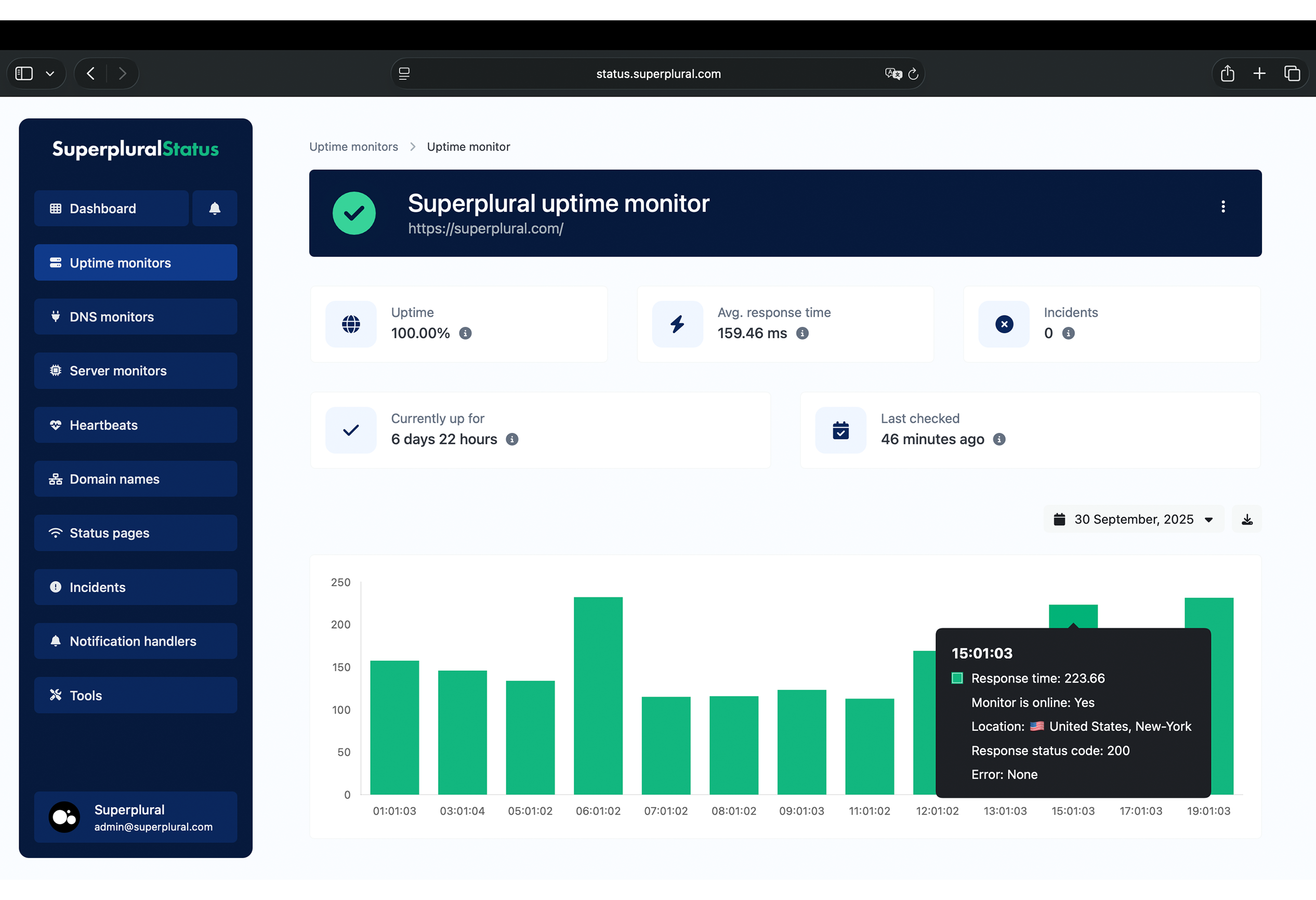Click the 05:01:02 chart bar
The height and width of the screenshot is (900, 1316).
(x=530, y=737)
